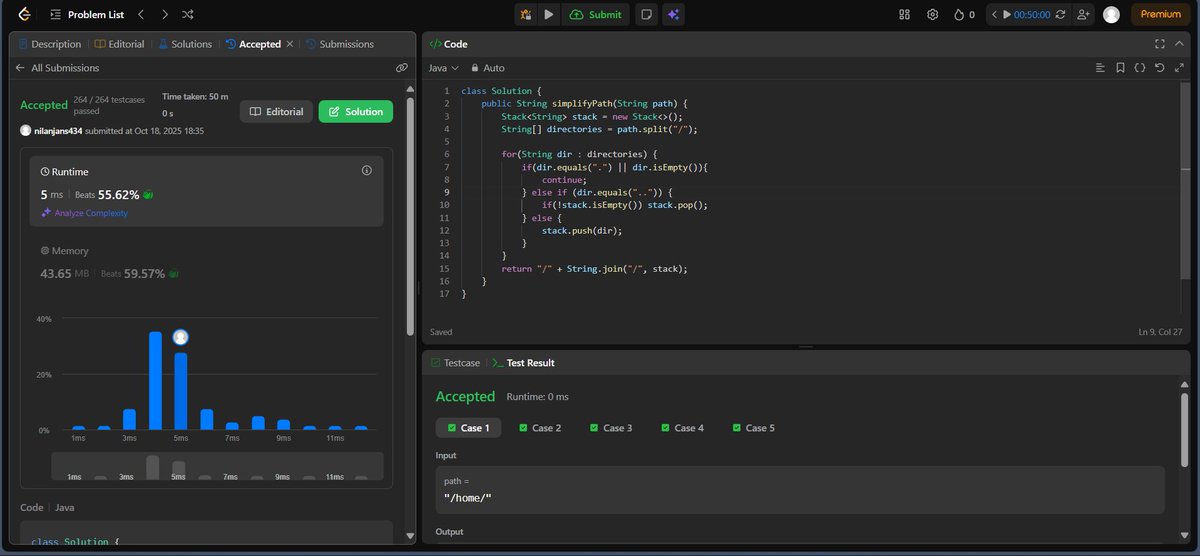
Task: Click the chart range slider strip
Action: point(217,466)
